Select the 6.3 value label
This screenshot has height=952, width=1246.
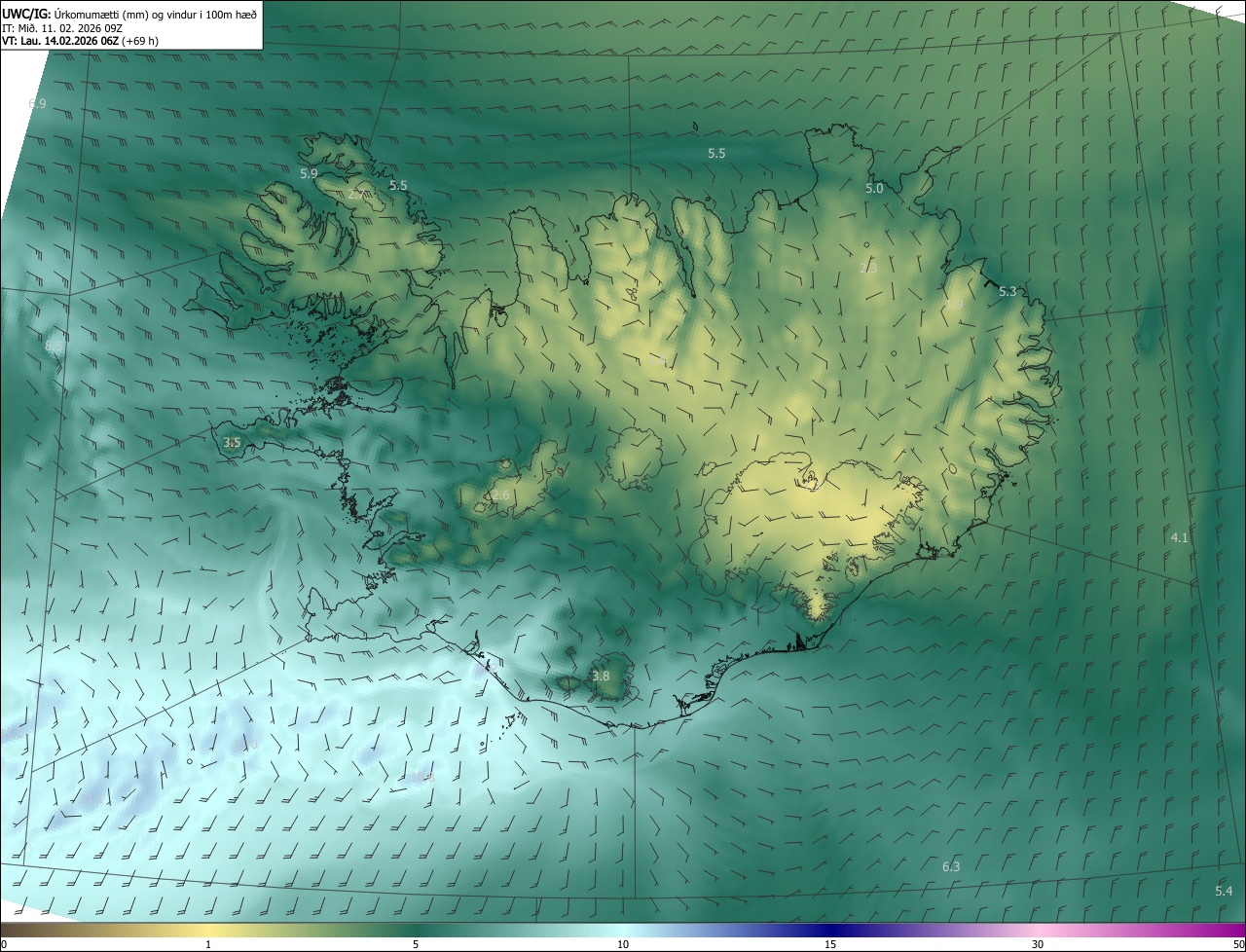pos(951,866)
